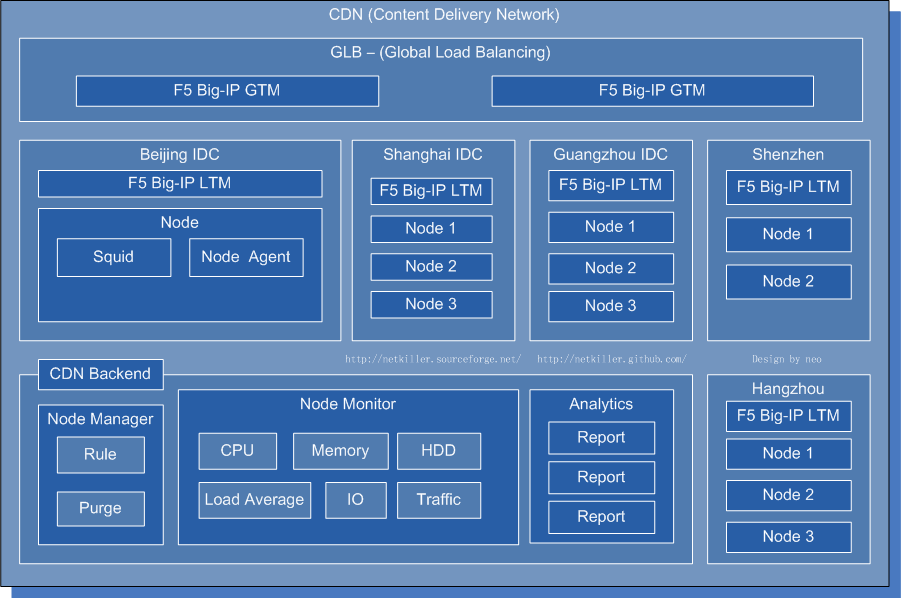
Task: Open the Guangzhou IDC panel
Action: tap(610, 154)
